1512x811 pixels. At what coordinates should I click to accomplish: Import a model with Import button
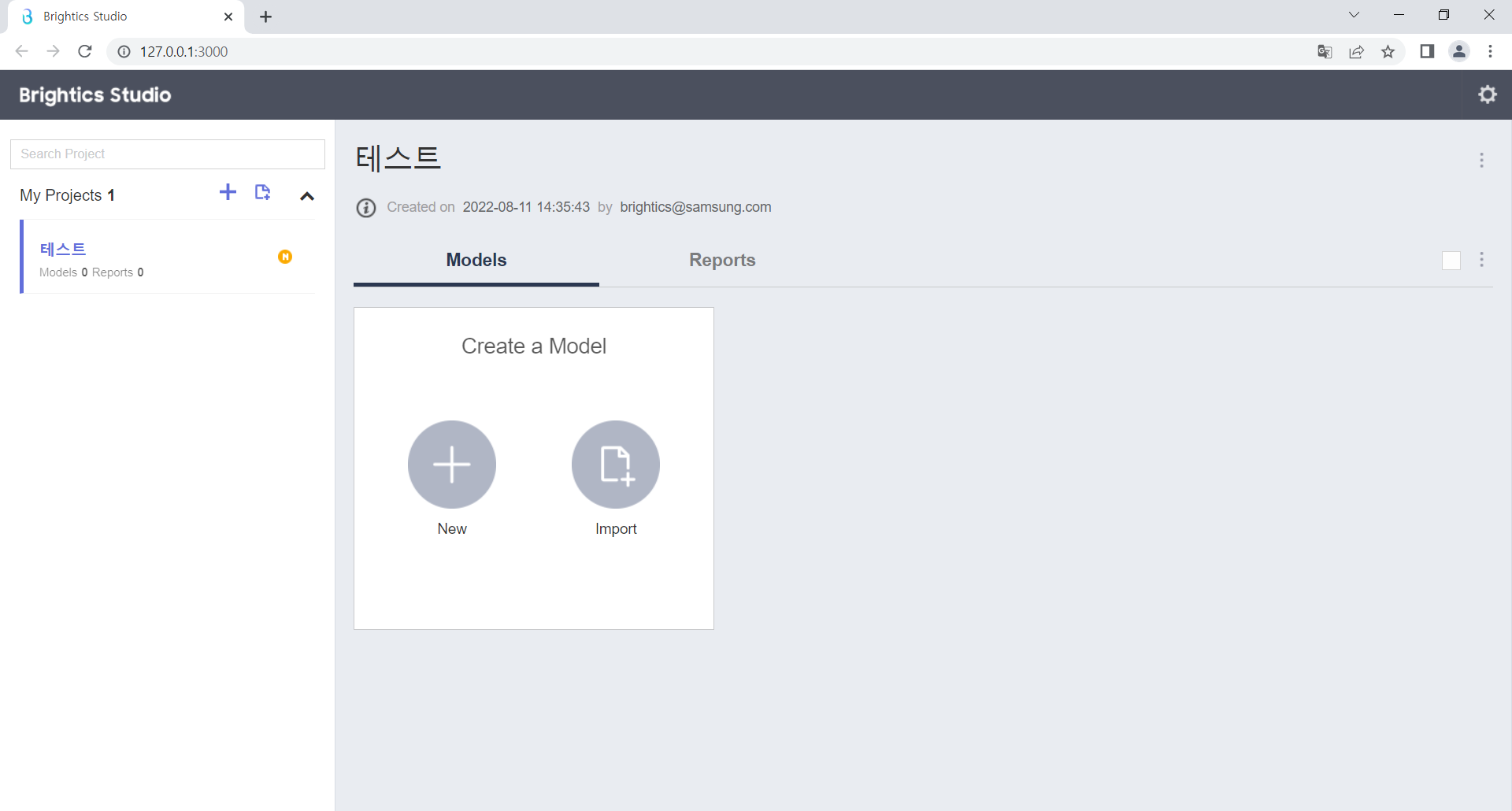pyautogui.click(x=616, y=465)
